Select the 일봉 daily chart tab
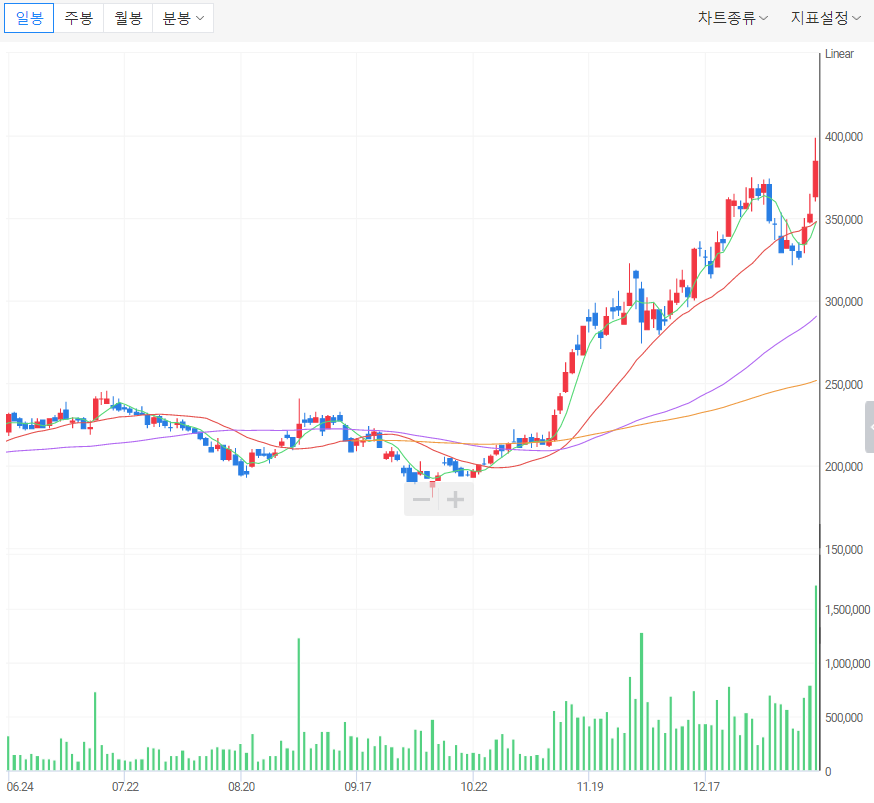The width and height of the screenshot is (874, 803). click(x=29, y=18)
